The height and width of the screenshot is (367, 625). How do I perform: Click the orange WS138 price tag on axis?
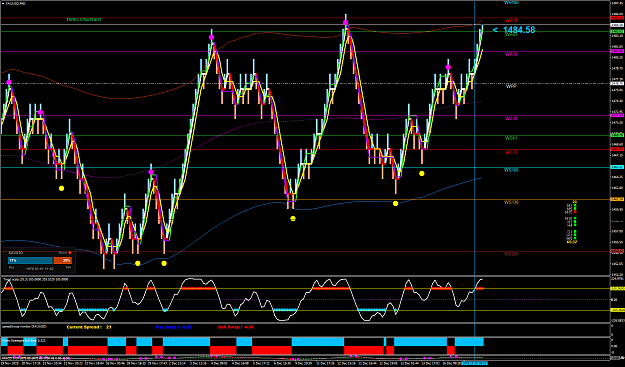(617, 199)
